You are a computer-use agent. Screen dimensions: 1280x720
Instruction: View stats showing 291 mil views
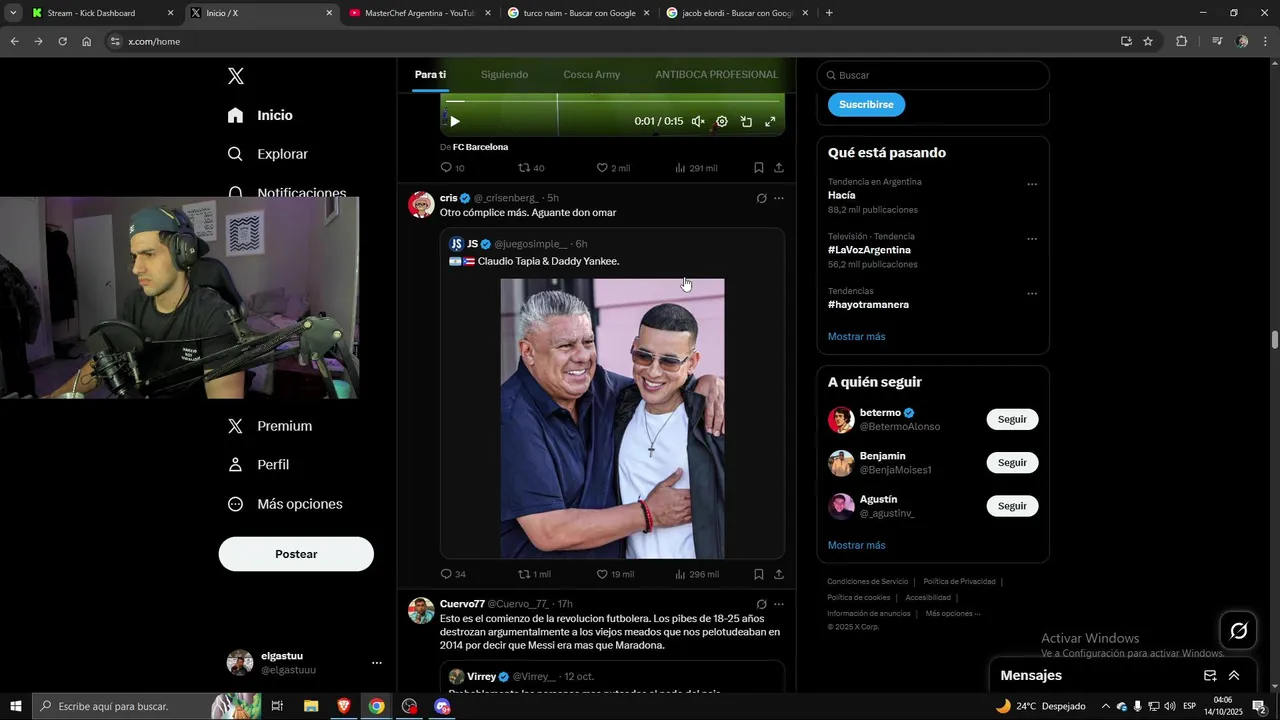coord(697,168)
